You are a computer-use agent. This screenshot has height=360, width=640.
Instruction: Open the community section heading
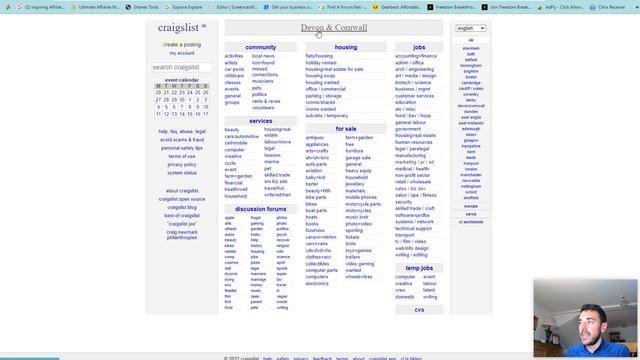coord(260,47)
